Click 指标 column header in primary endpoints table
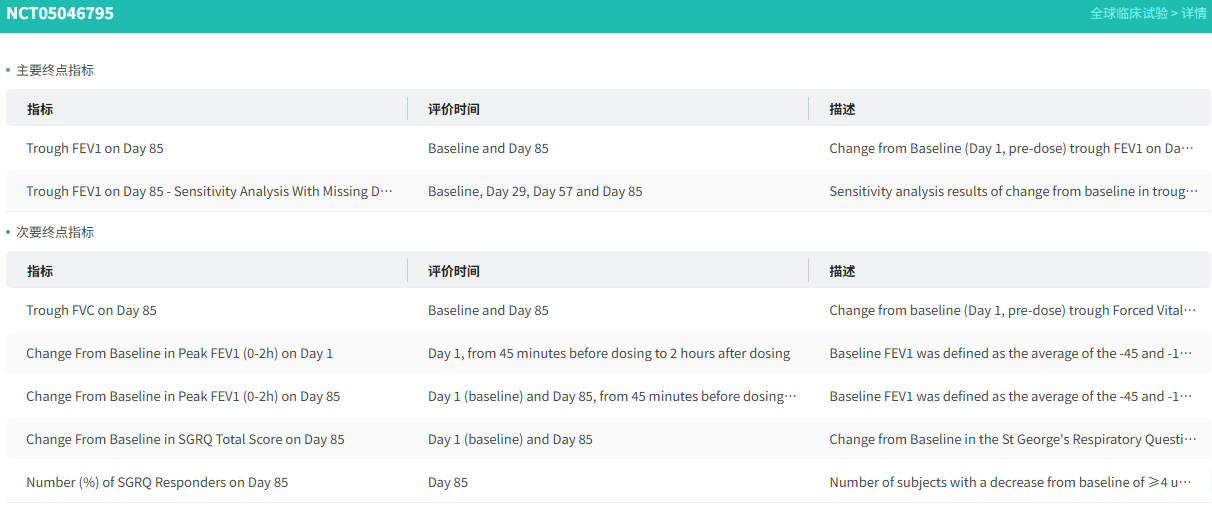 coord(40,109)
